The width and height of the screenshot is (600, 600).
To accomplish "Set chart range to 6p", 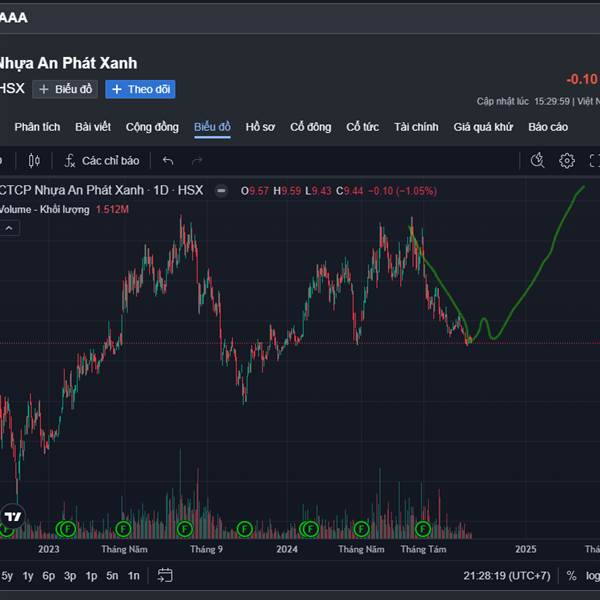I will (49, 576).
